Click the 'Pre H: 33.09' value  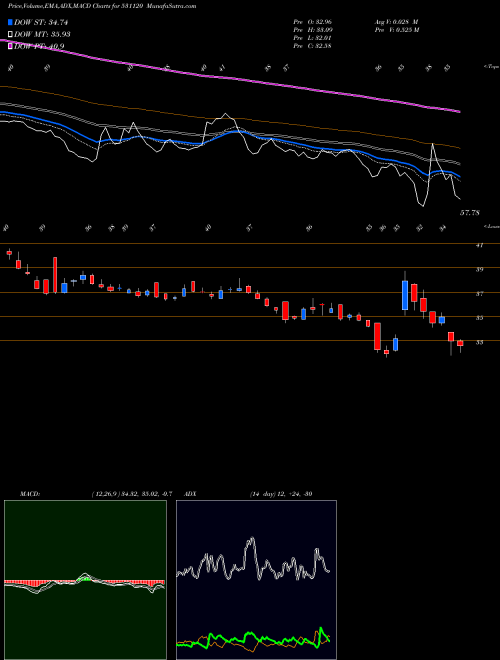312,30
